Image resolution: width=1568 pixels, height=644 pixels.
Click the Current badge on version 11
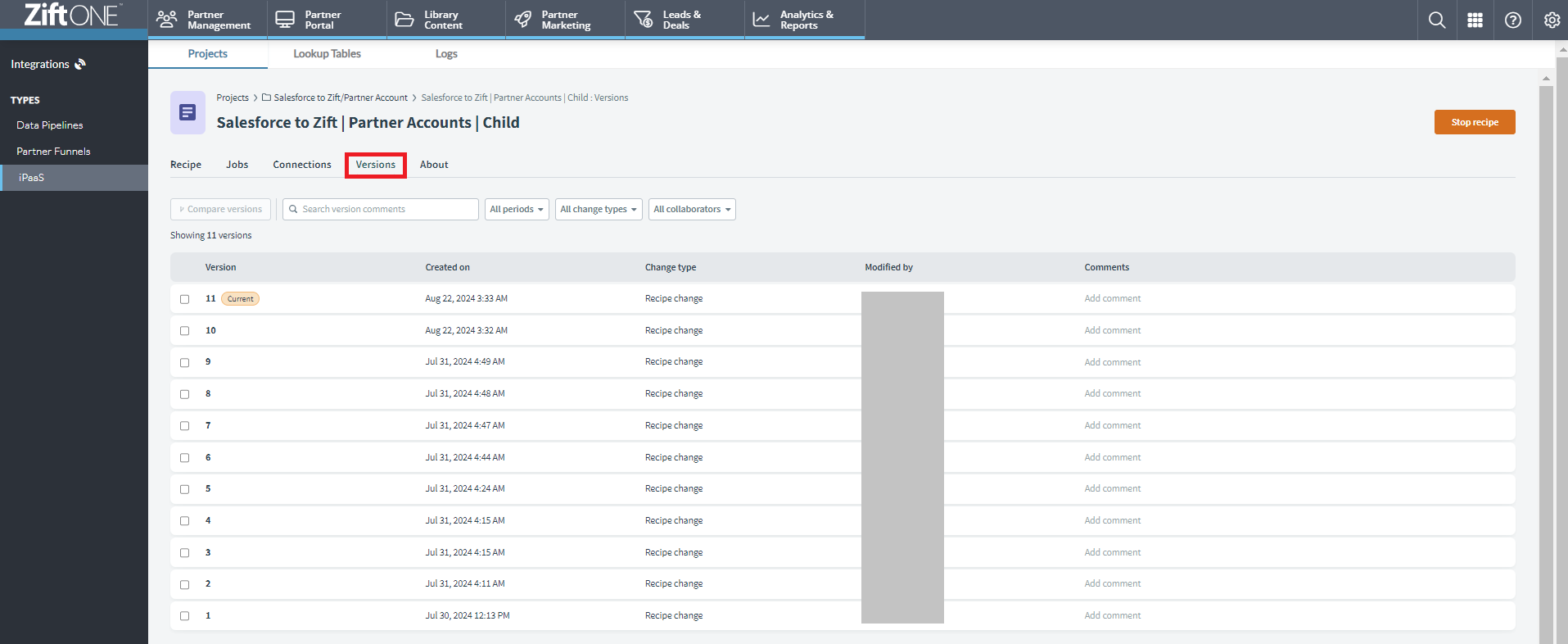240,299
